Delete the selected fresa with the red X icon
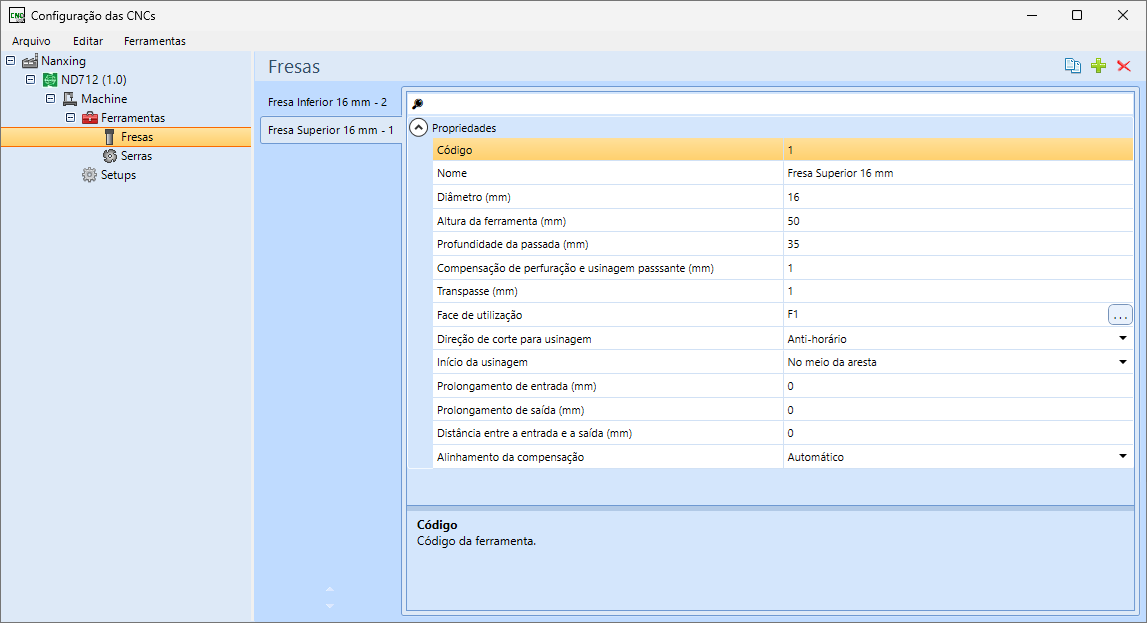Viewport: 1147px width, 623px height. 1124,66
